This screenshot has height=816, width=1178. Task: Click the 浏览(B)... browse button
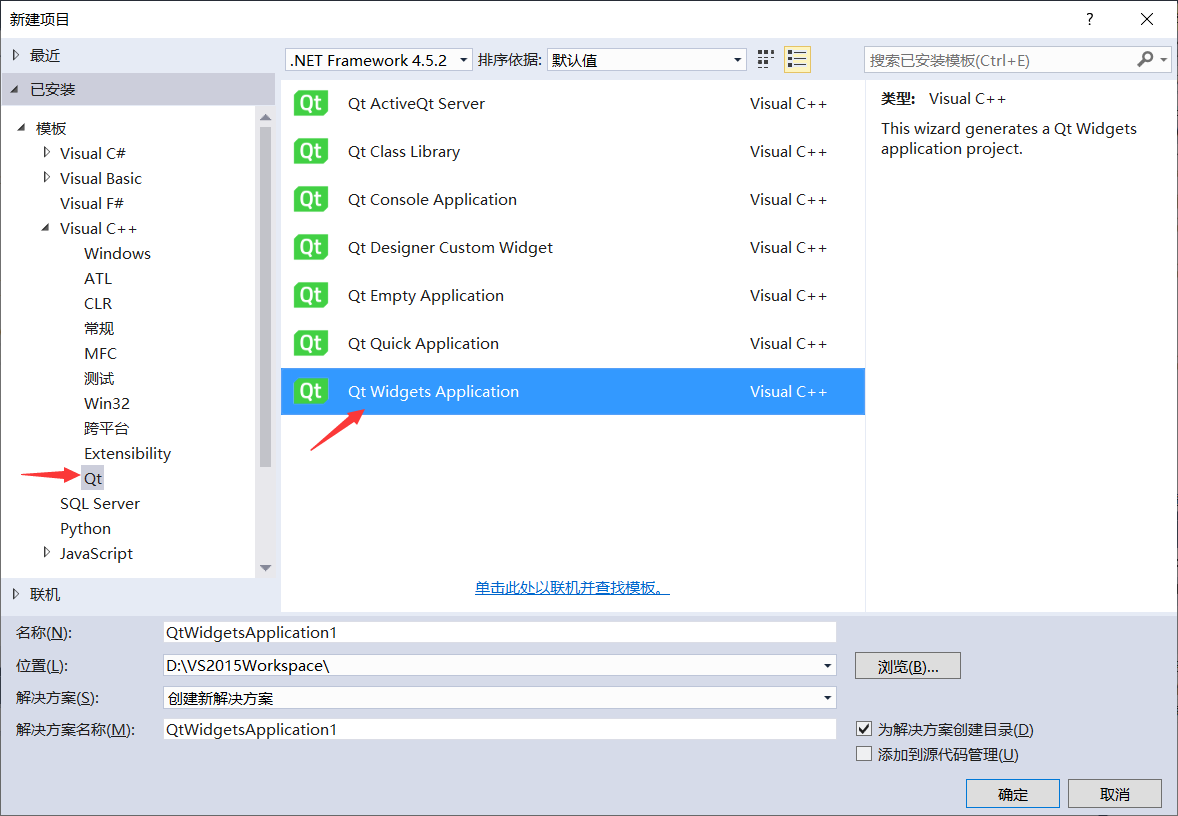(908, 666)
